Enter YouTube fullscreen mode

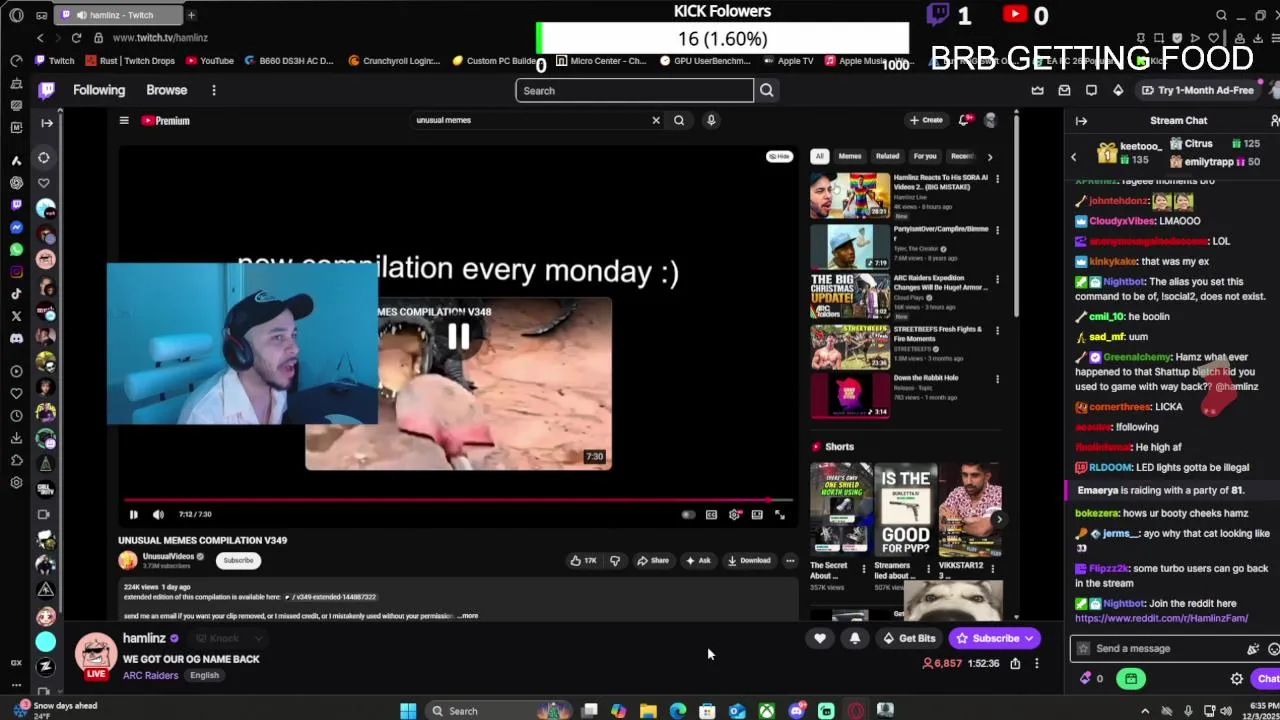click(780, 514)
